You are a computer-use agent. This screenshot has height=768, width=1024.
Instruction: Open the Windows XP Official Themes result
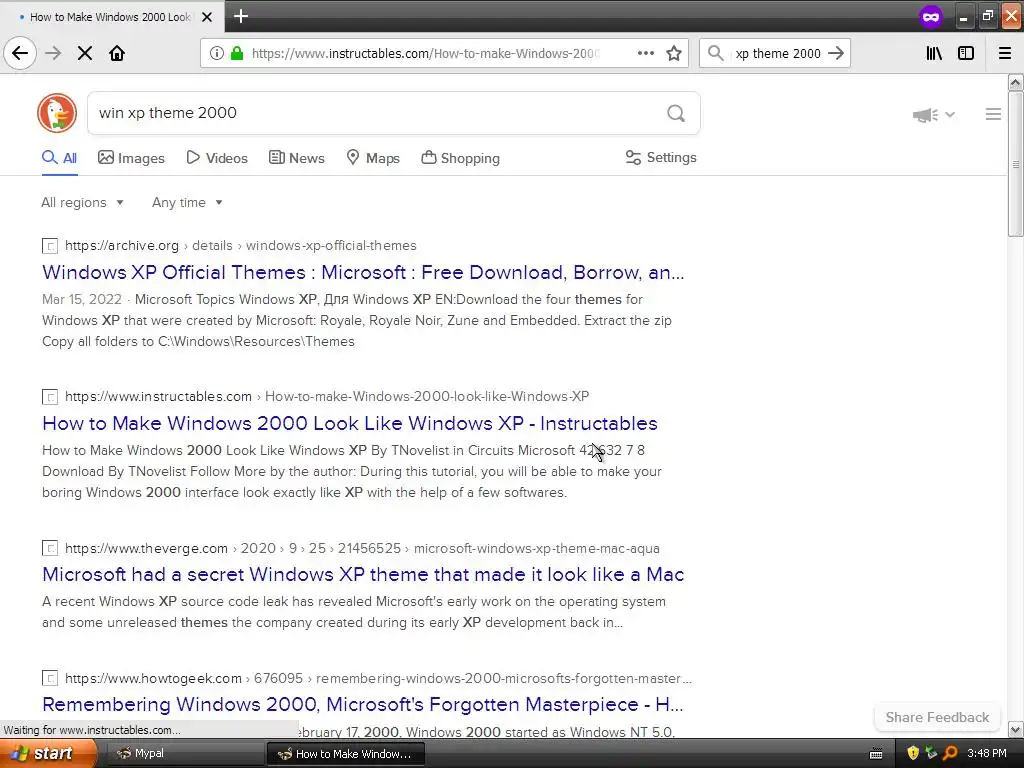coord(363,272)
